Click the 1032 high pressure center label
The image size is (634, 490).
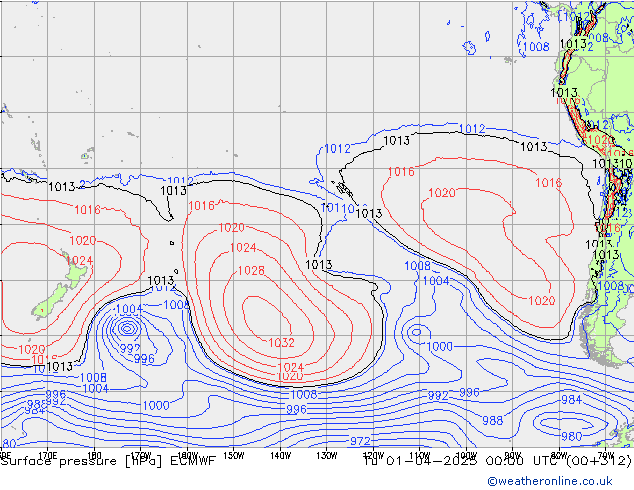[x=281, y=342]
